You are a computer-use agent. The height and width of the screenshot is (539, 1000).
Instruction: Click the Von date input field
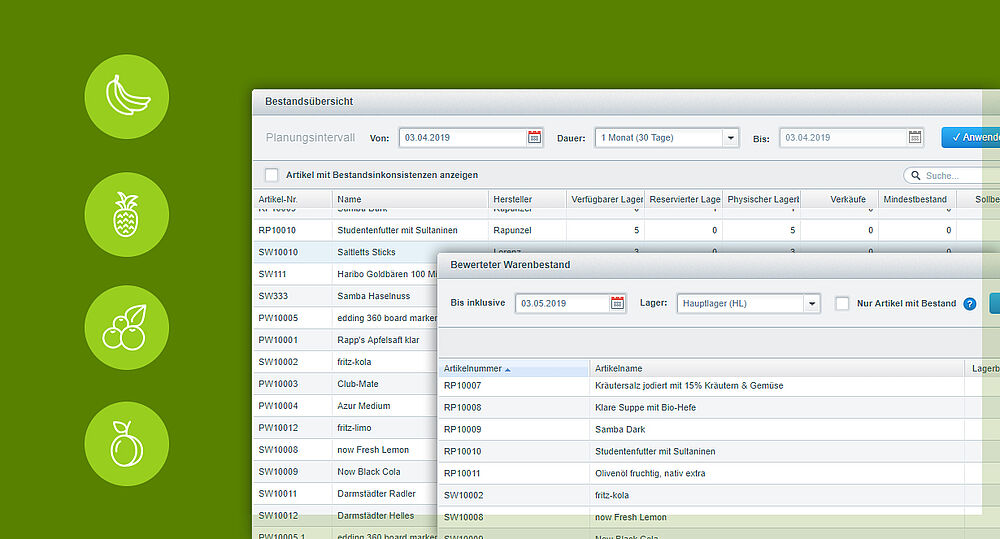pos(463,138)
